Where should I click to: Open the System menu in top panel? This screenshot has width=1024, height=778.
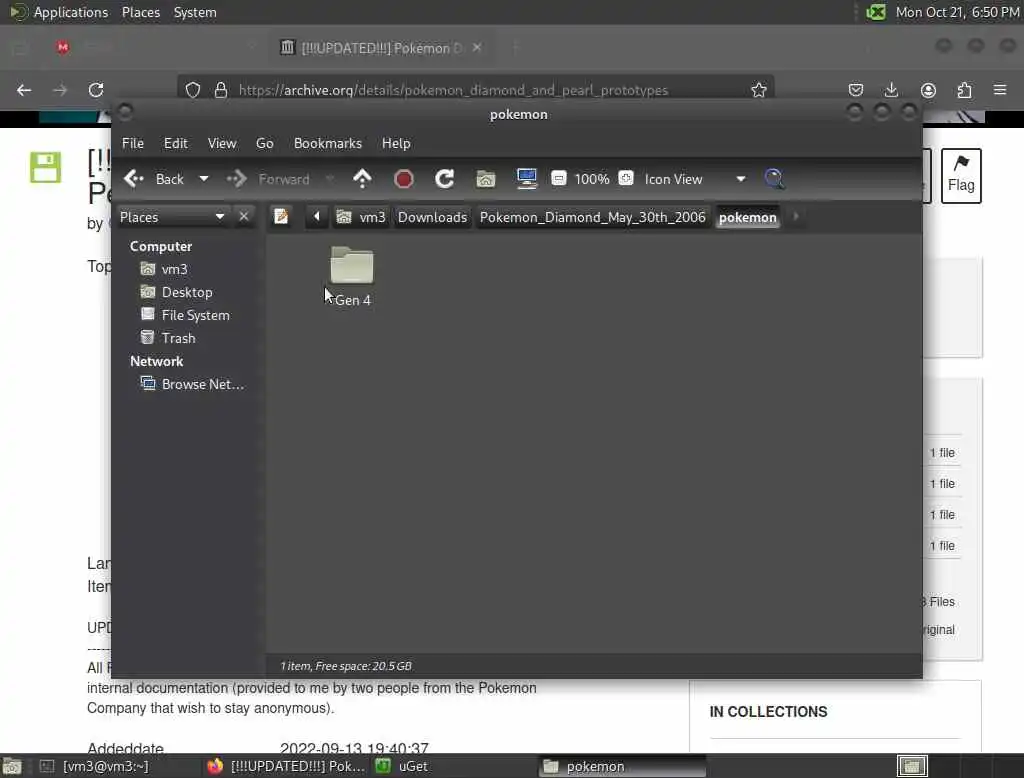(195, 12)
